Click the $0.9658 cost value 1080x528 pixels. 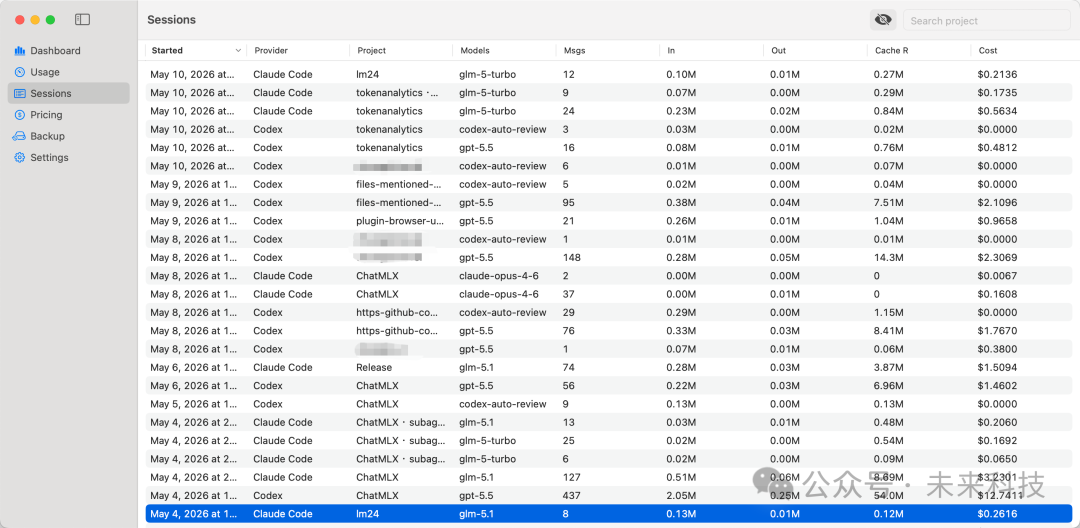pyautogui.click(x=997, y=221)
